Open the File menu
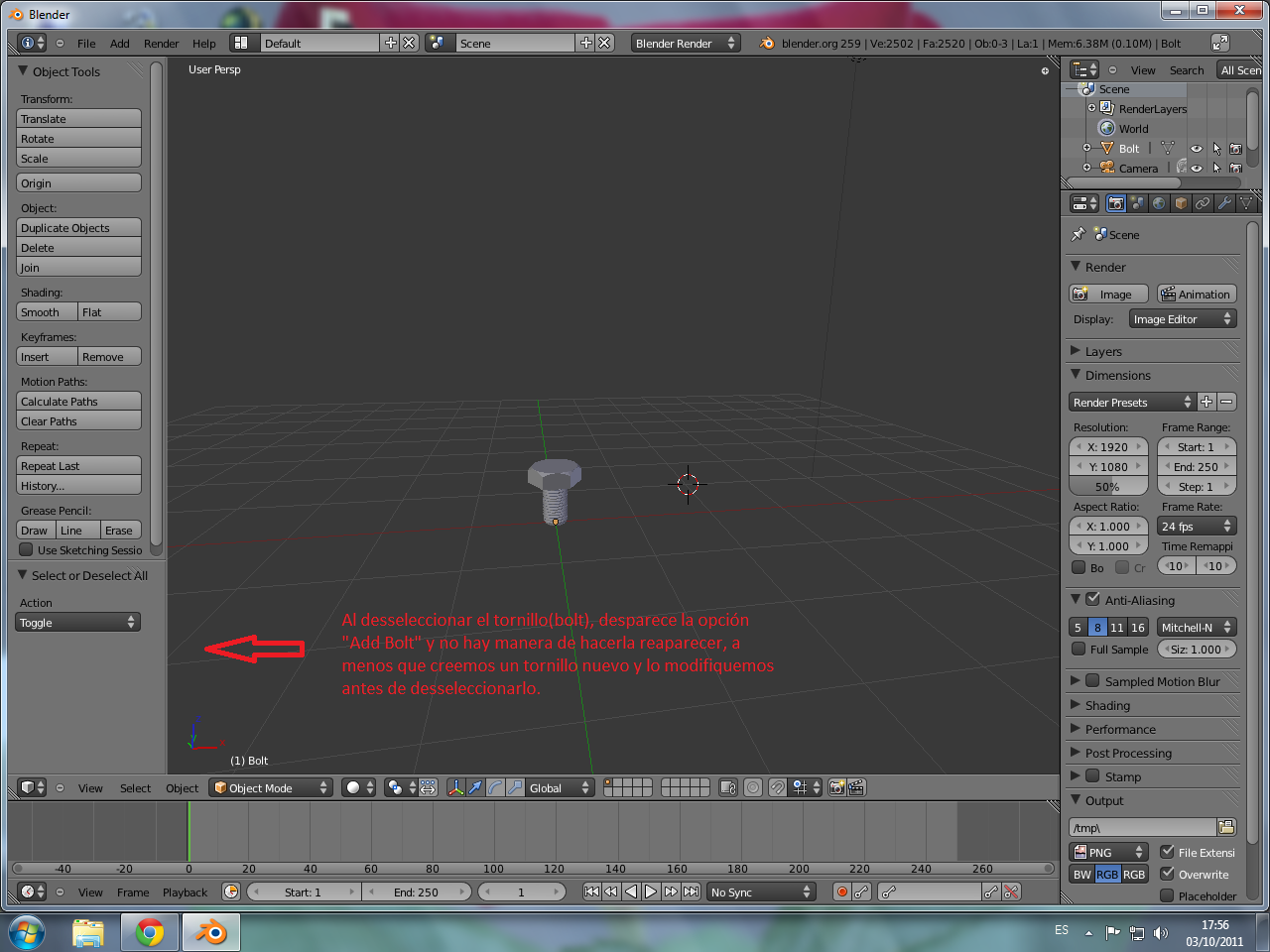 (x=86, y=44)
